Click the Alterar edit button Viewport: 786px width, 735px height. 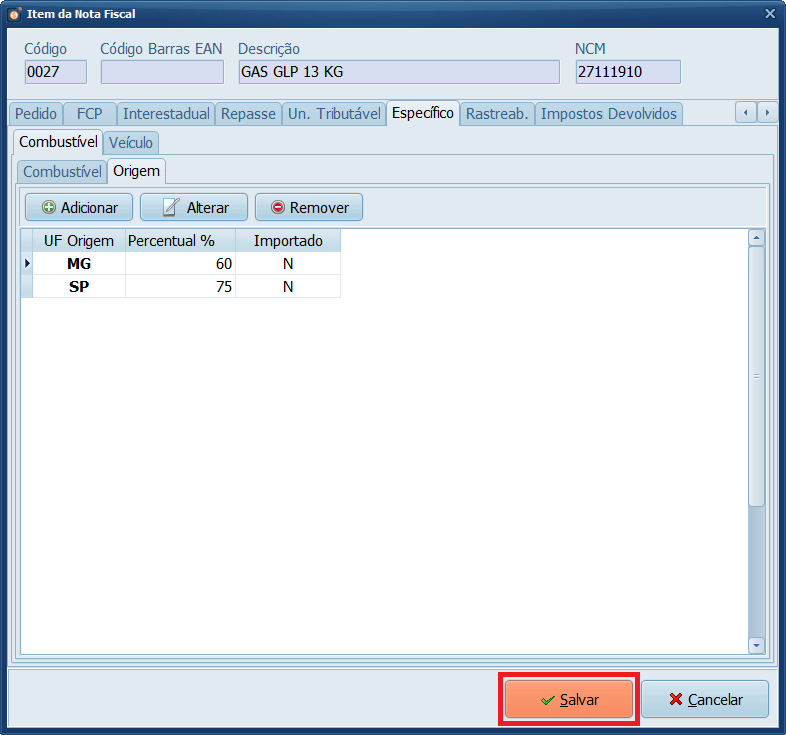194,208
